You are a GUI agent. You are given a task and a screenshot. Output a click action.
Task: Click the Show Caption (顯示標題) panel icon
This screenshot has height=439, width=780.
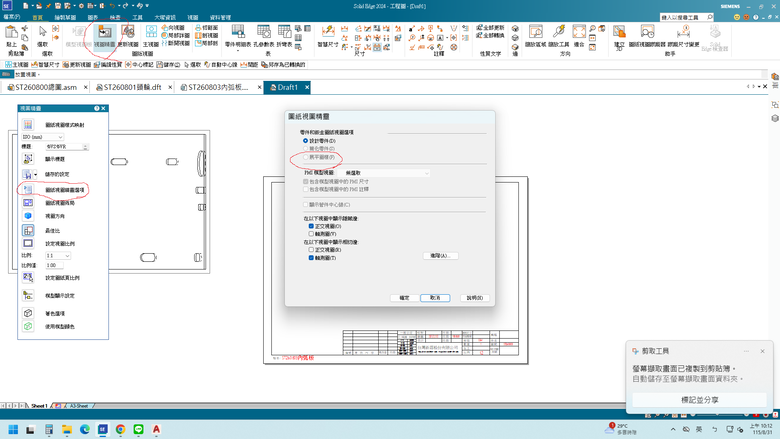[x=28, y=159]
